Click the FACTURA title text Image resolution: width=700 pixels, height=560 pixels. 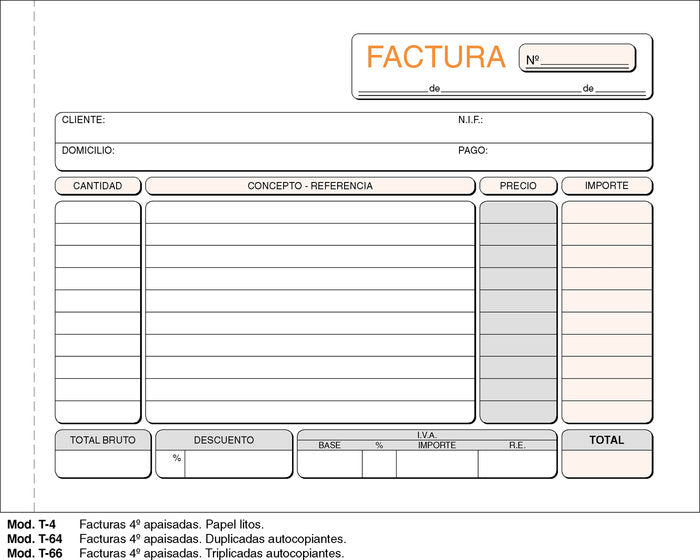click(x=436, y=57)
